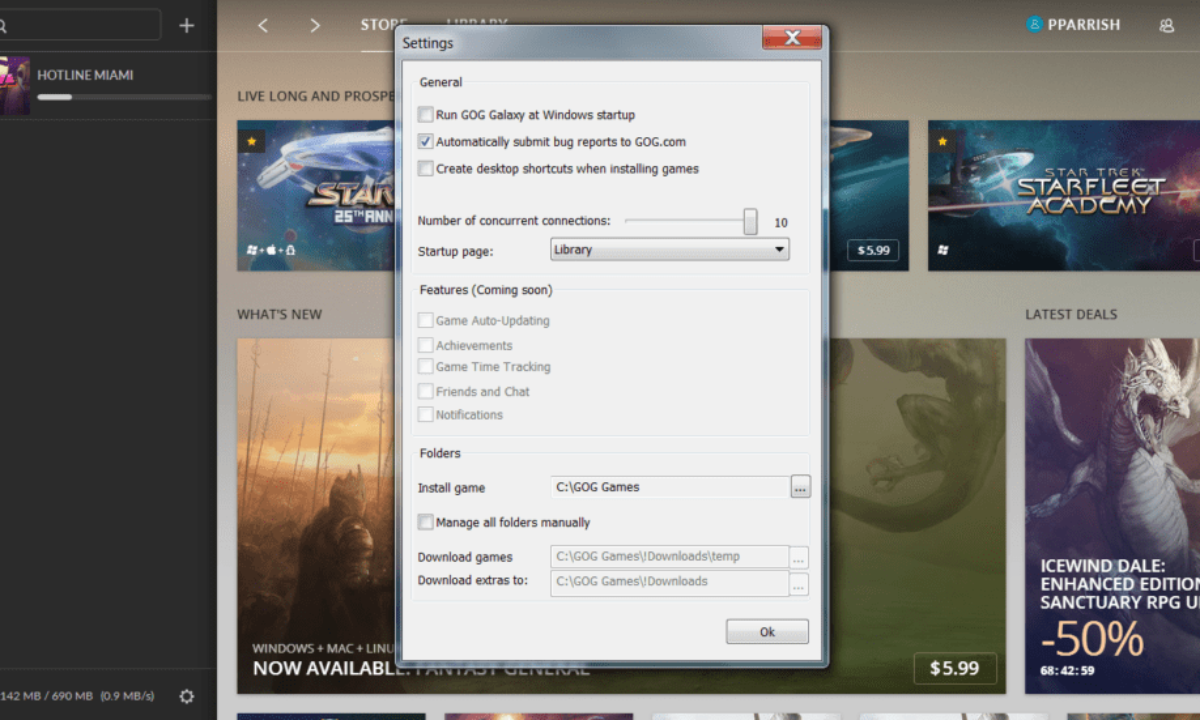The height and width of the screenshot is (720, 1200).
Task: Check Manage all folders manually
Action: coord(426,522)
